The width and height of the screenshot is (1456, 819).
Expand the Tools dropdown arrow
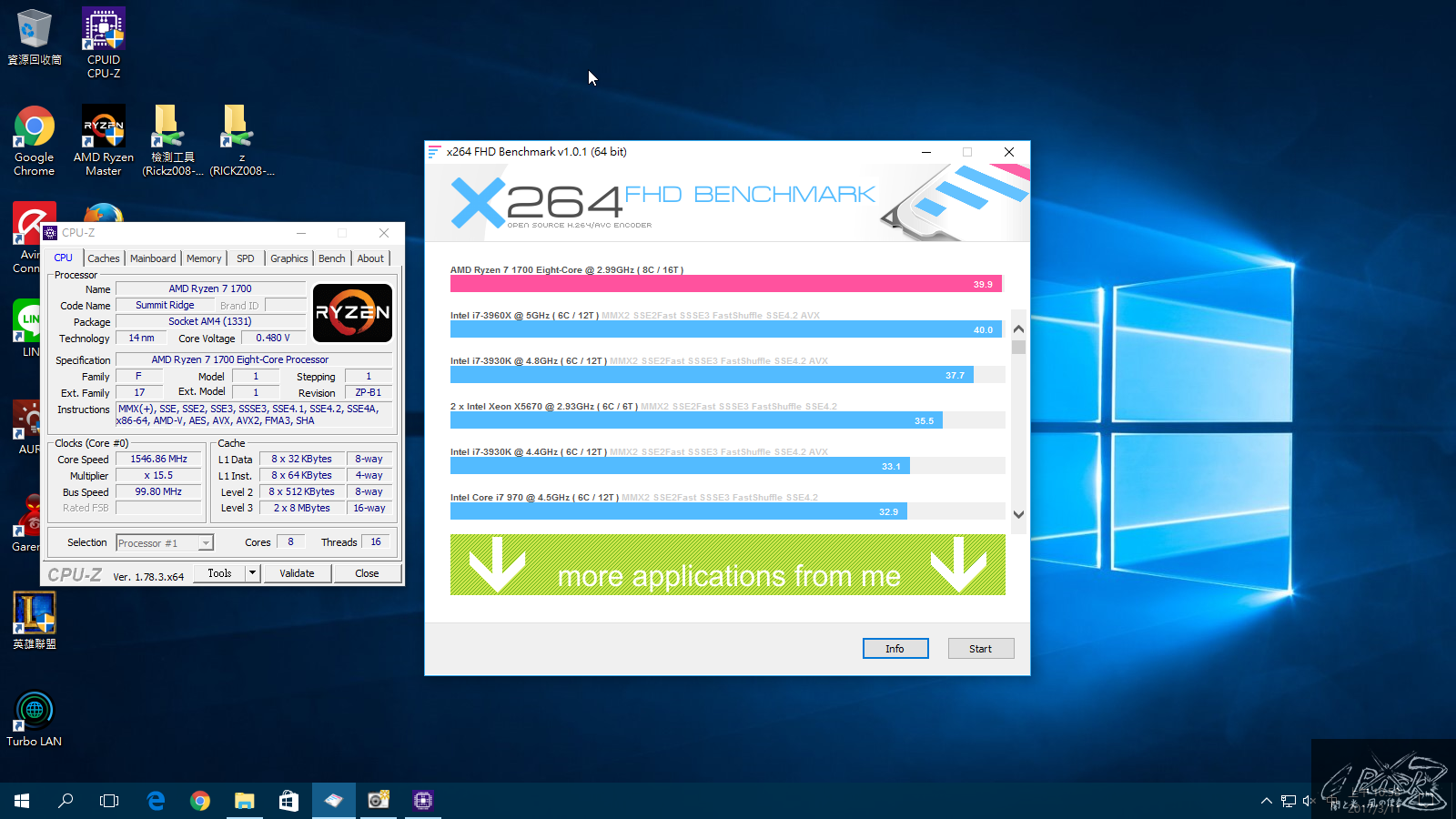(x=253, y=573)
